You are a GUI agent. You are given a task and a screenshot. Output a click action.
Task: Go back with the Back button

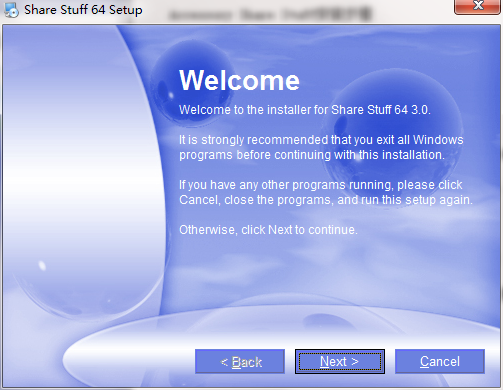click(240, 361)
